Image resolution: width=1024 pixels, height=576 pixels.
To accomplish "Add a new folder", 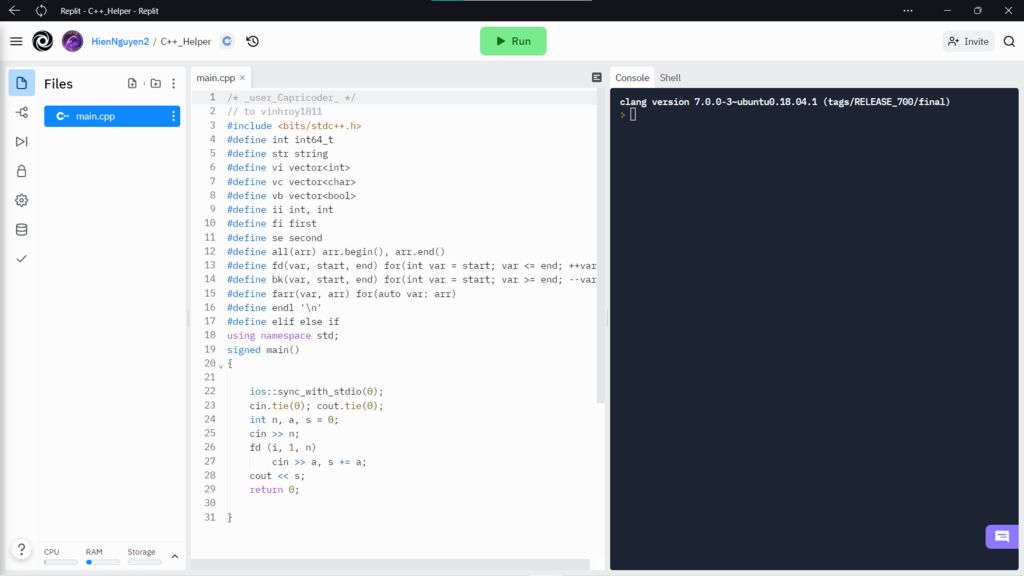I will (155, 84).
